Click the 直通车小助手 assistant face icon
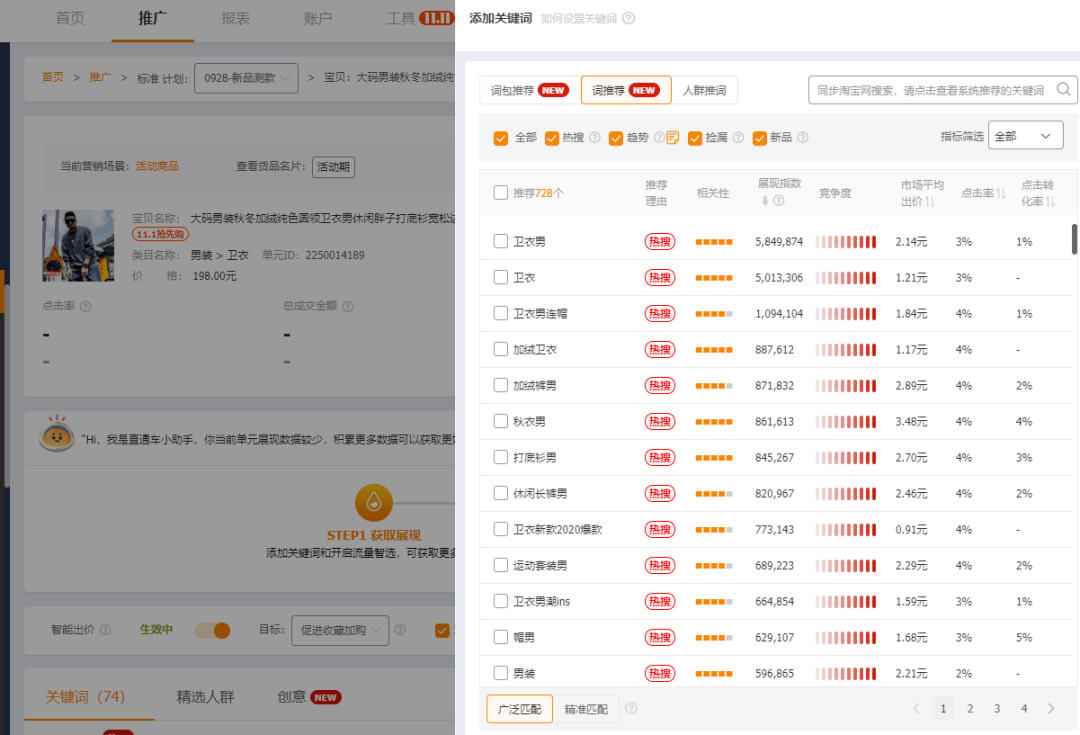This screenshot has width=1080, height=735. tap(57, 435)
